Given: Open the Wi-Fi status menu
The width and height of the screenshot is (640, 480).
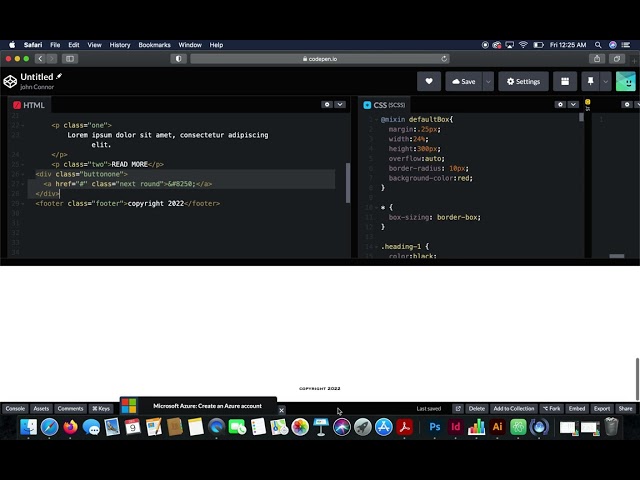Looking at the screenshot, I should coord(523,45).
